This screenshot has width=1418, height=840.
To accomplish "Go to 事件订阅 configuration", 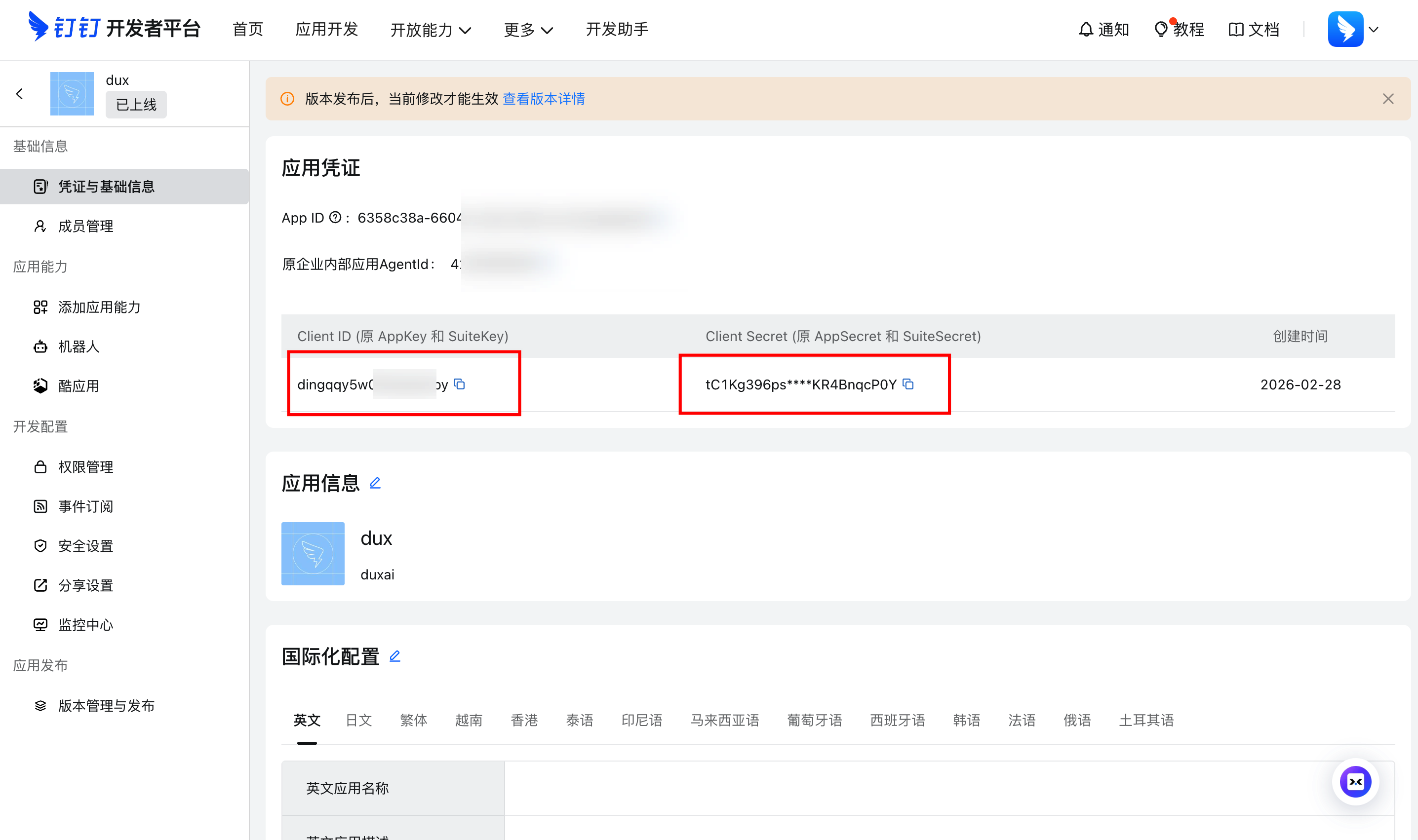I will coord(85,506).
